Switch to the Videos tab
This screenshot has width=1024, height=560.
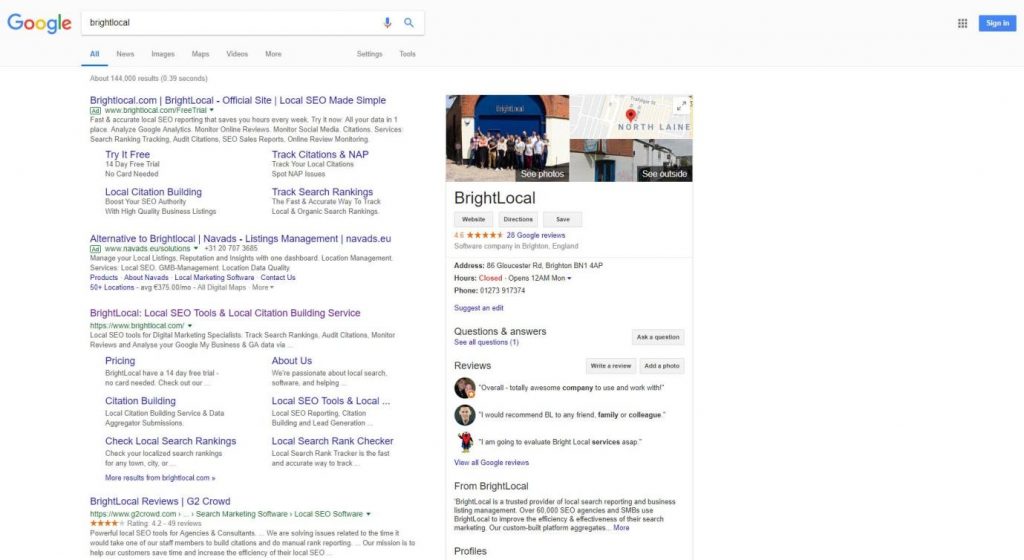pyautogui.click(x=237, y=54)
